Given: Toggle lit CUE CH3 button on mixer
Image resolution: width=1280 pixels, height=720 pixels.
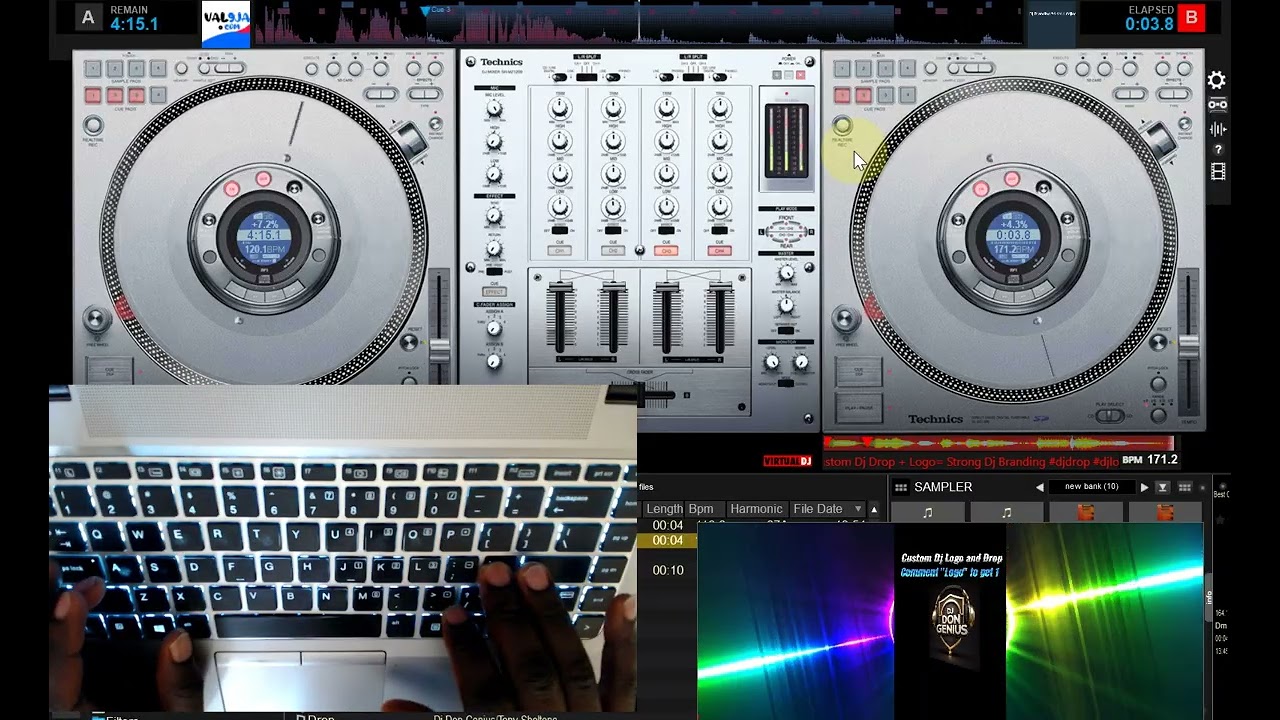Looking at the screenshot, I should (666, 251).
